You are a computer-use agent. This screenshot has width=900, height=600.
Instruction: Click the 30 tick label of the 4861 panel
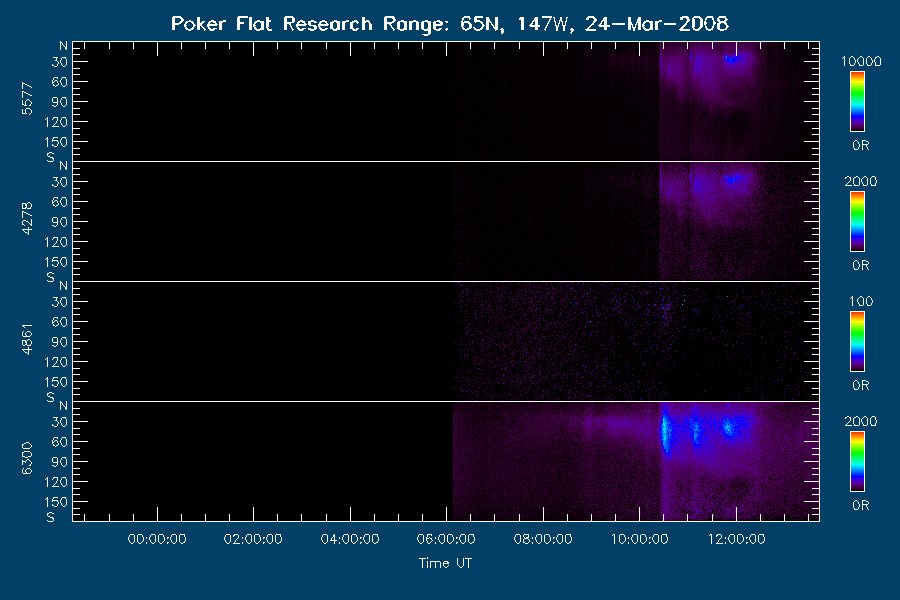point(60,302)
